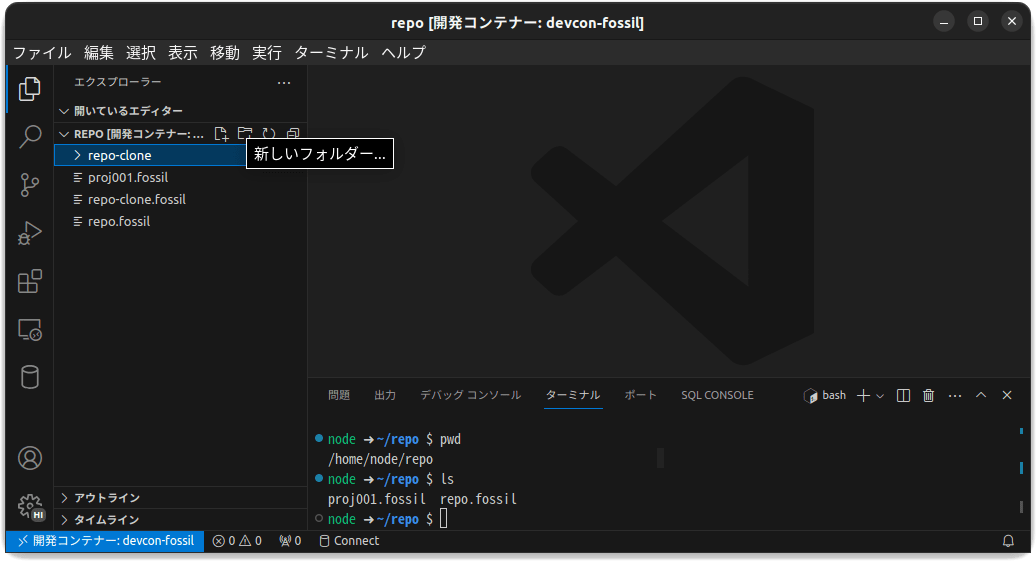This screenshot has height=561, width=1036.
Task: Open the 編集 menu
Action: point(98,52)
